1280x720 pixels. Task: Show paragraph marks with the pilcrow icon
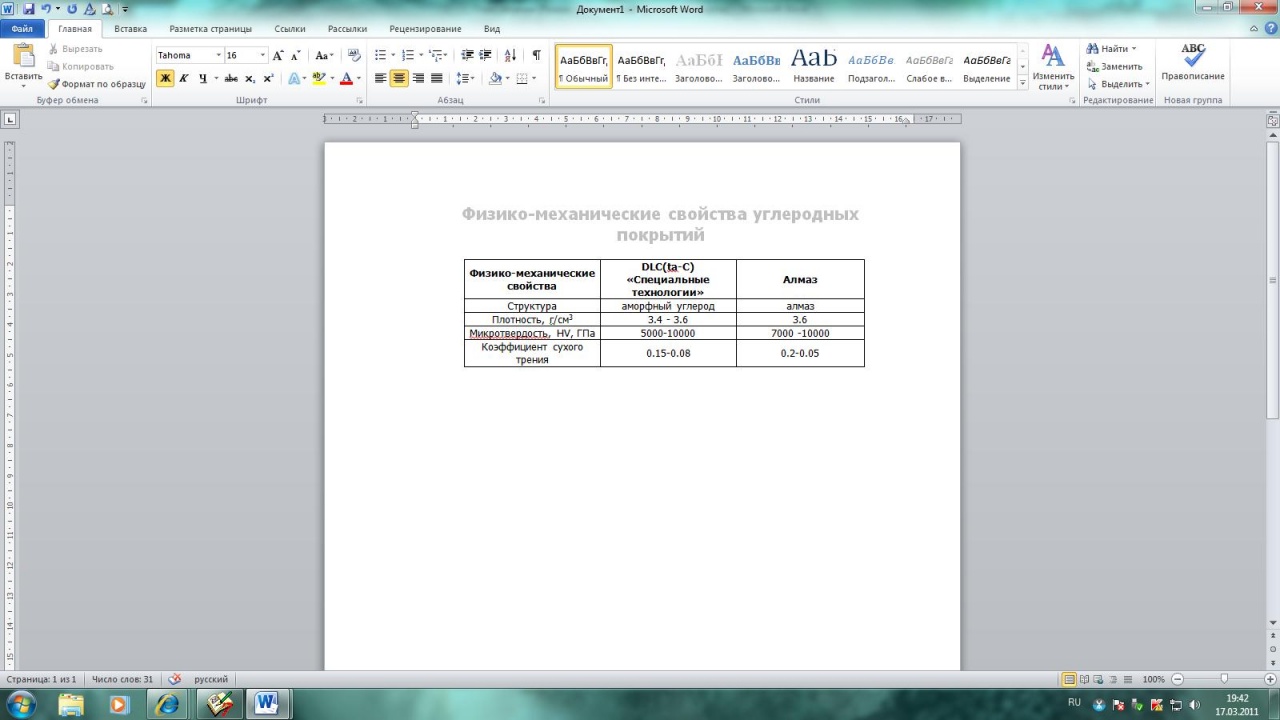click(x=537, y=56)
